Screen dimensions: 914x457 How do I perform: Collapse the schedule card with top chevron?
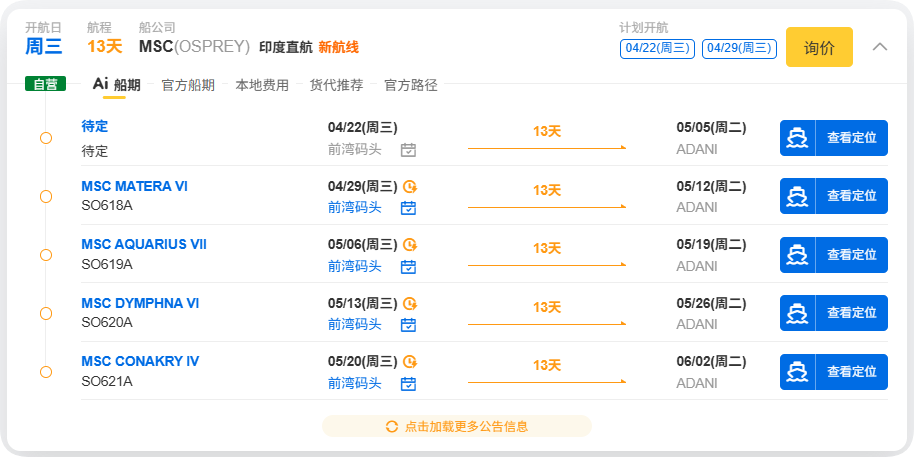(x=880, y=47)
